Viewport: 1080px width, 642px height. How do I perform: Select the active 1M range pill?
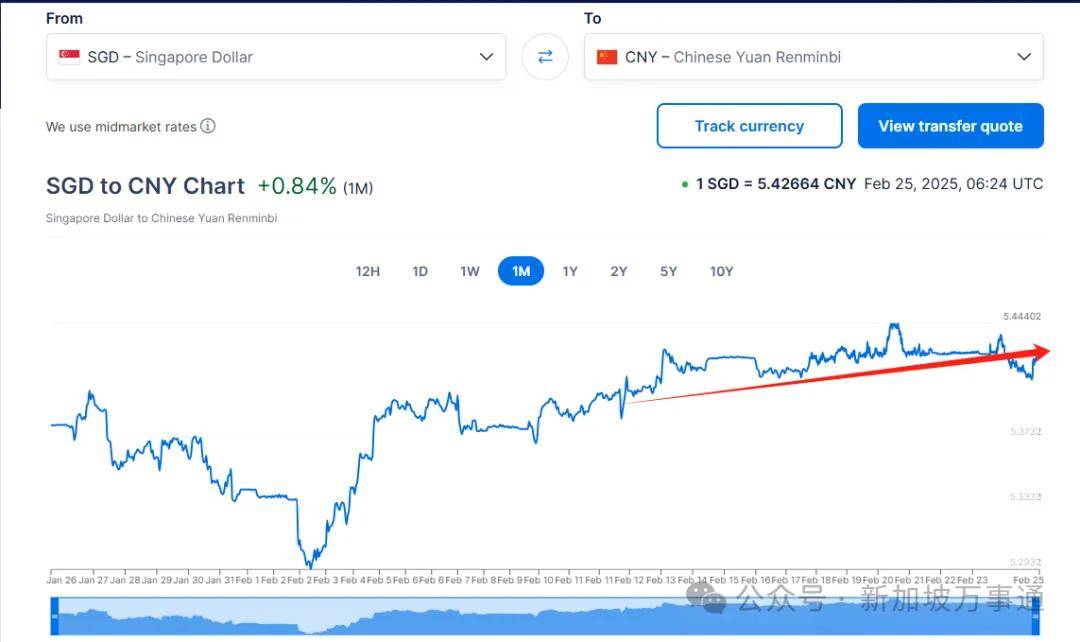(x=521, y=271)
